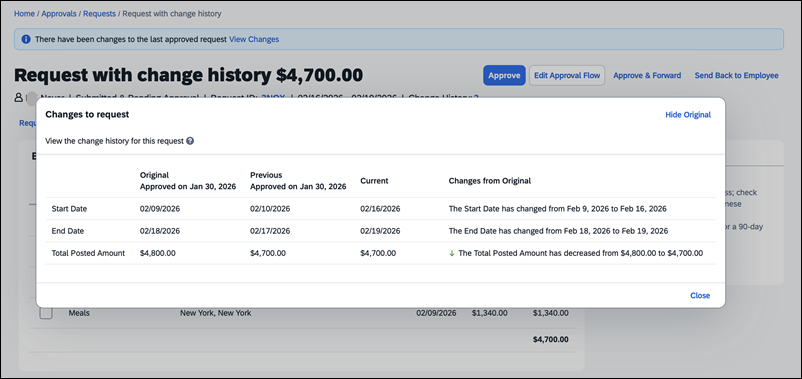Click the End Date row label
Image resolution: width=802 pixels, height=379 pixels.
click(x=68, y=231)
